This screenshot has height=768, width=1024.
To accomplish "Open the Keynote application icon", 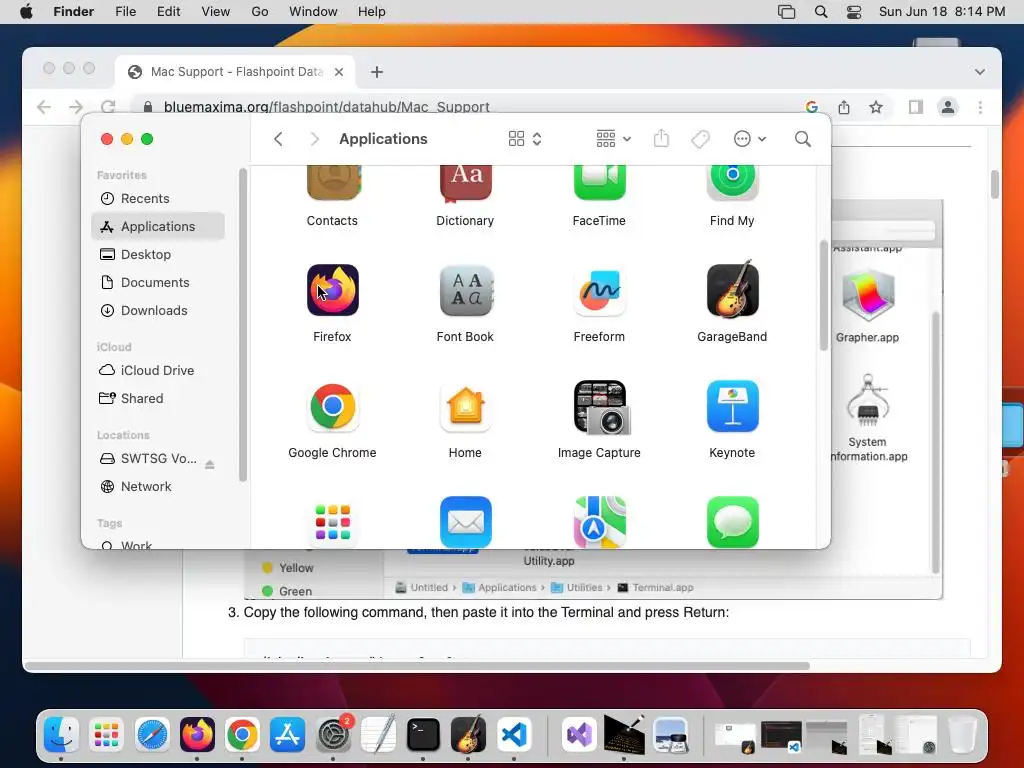I will pos(732,406).
